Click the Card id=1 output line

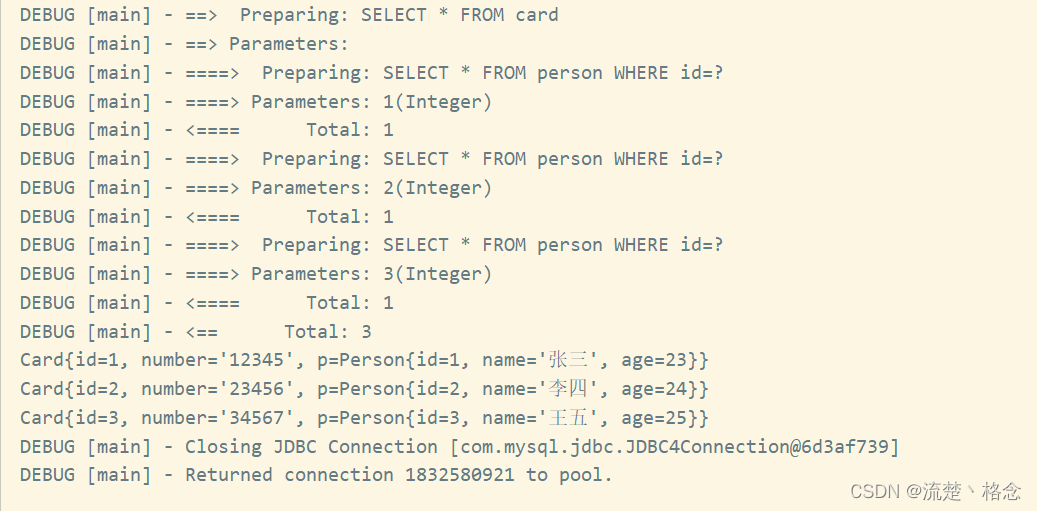(x=364, y=360)
